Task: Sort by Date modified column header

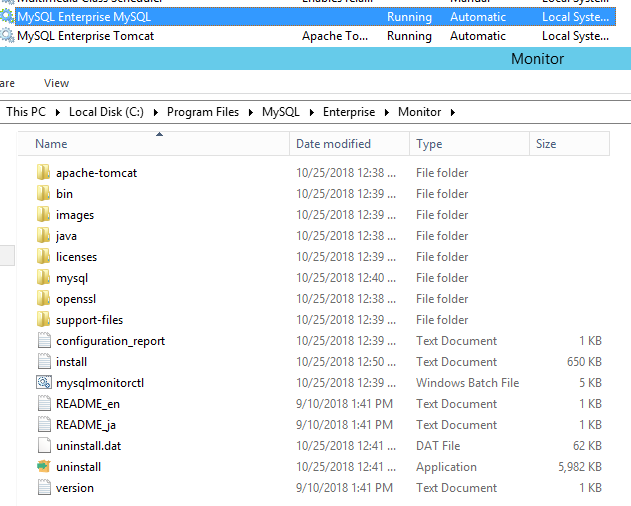Action: coord(349,144)
